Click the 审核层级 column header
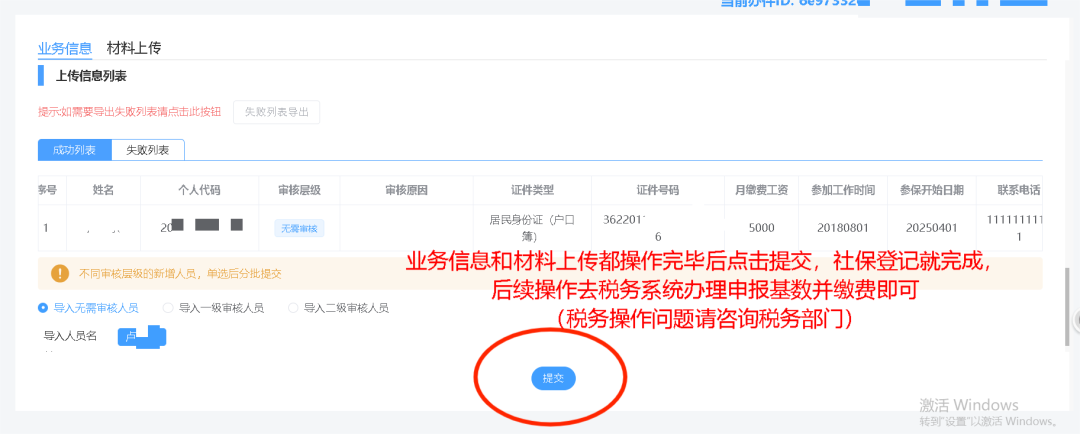1080x434 pixels. pyautogui.click(x=299, y=191)
